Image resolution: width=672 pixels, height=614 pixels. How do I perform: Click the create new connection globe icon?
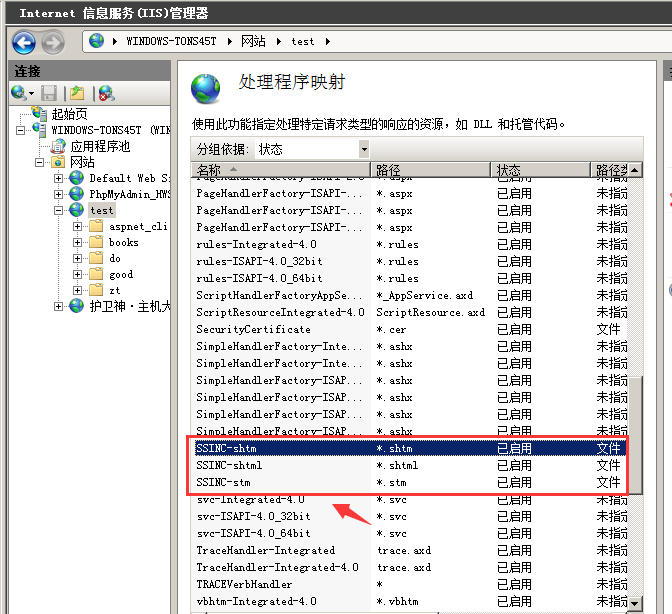click(x=19, y=93)
